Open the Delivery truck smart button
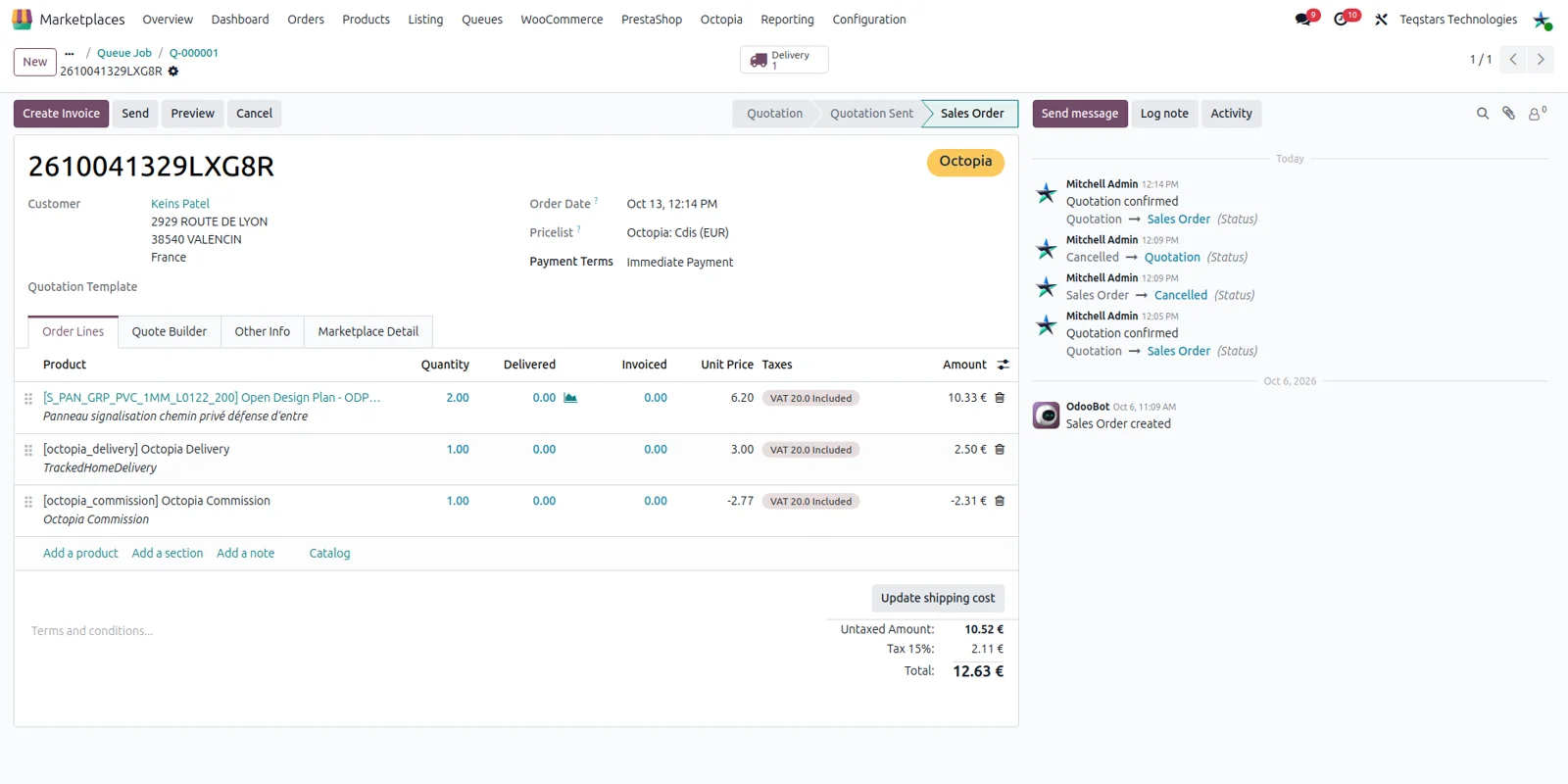Viewport: 1568px width, 784px height. click(x=784, y=60)
